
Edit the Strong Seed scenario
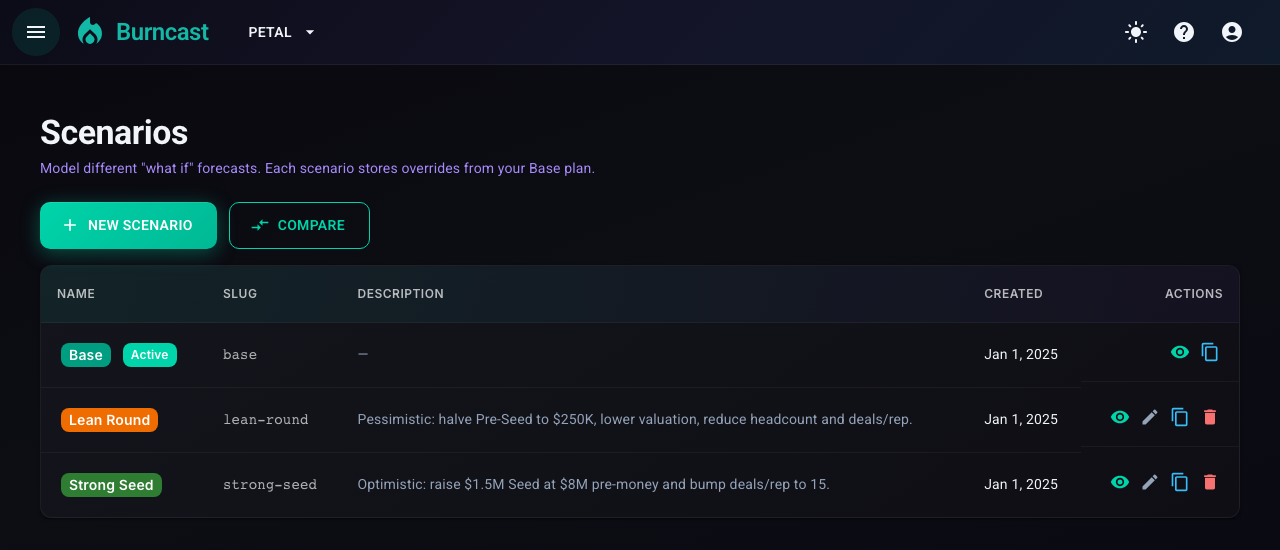click(x=1150, y=482)
